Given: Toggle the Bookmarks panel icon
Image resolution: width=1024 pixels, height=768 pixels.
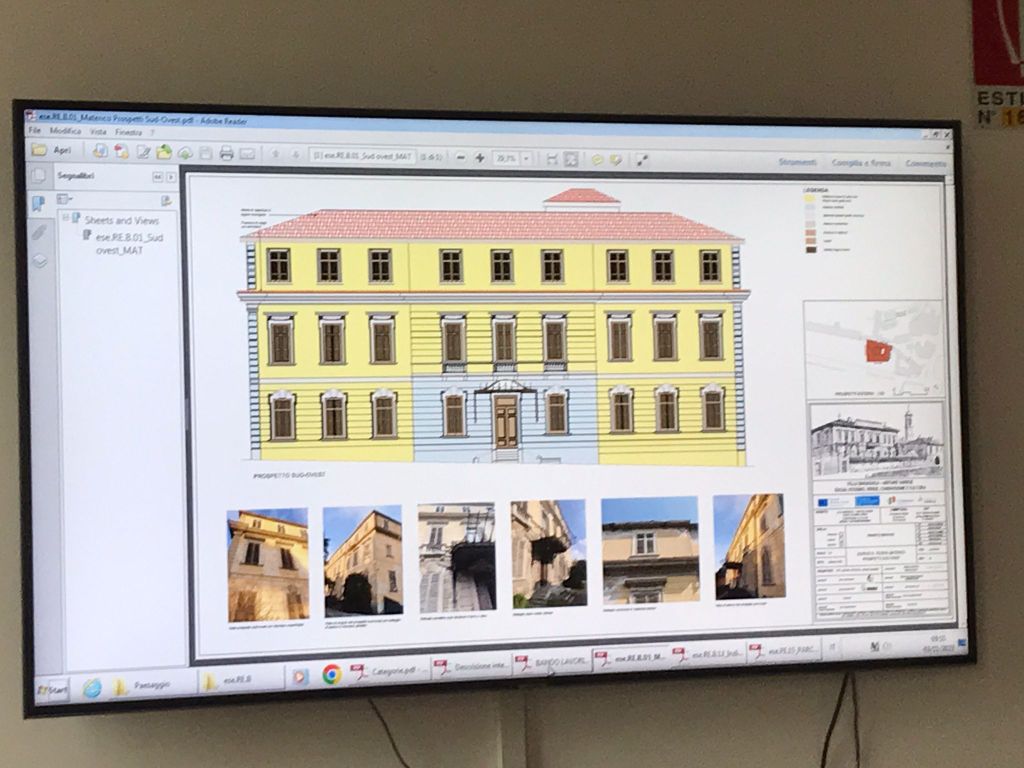Looking at the screenshot, I should click(x=39, y=204).
